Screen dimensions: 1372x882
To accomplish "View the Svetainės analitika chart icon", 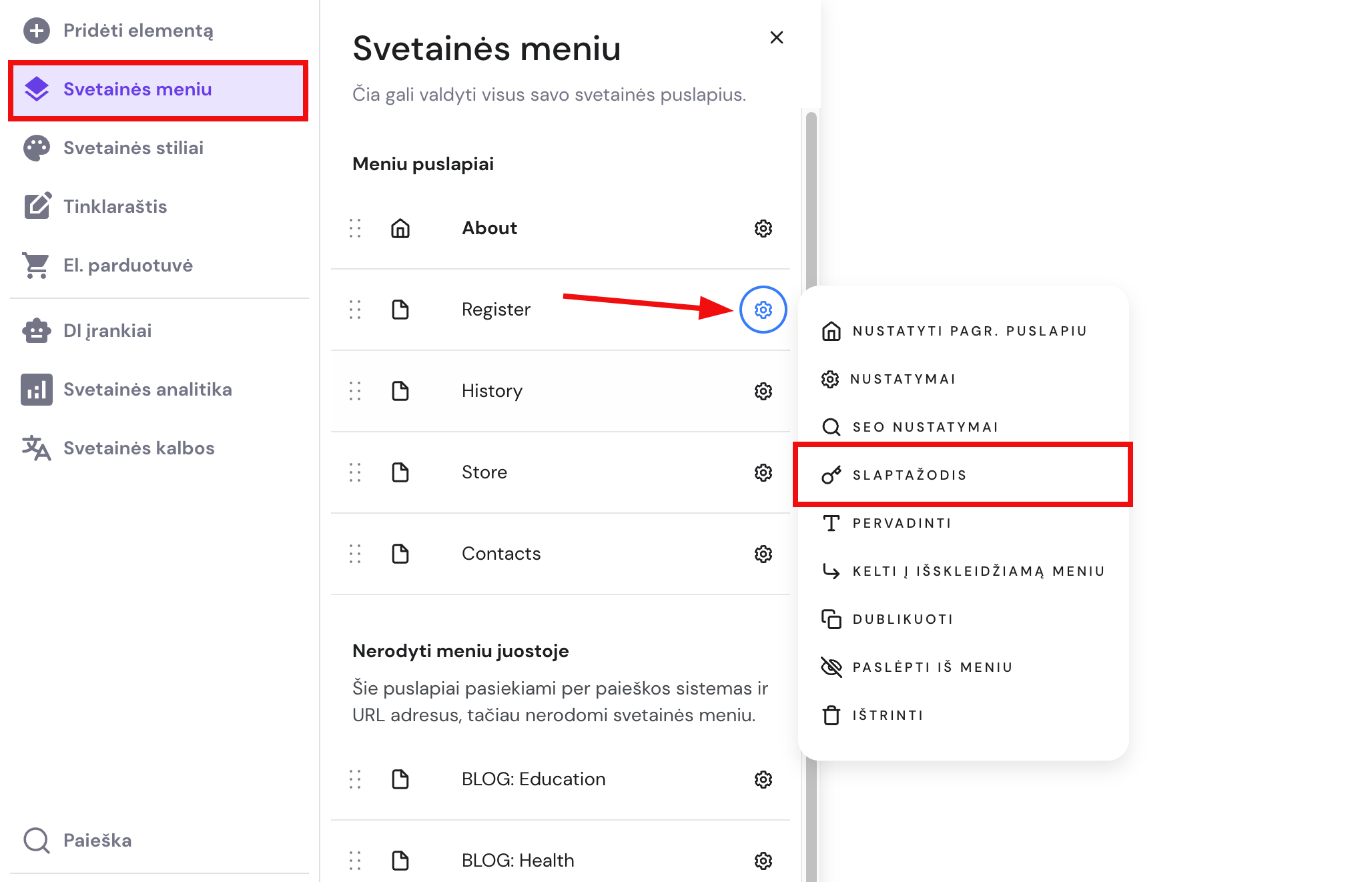I will tap(37, 389).
